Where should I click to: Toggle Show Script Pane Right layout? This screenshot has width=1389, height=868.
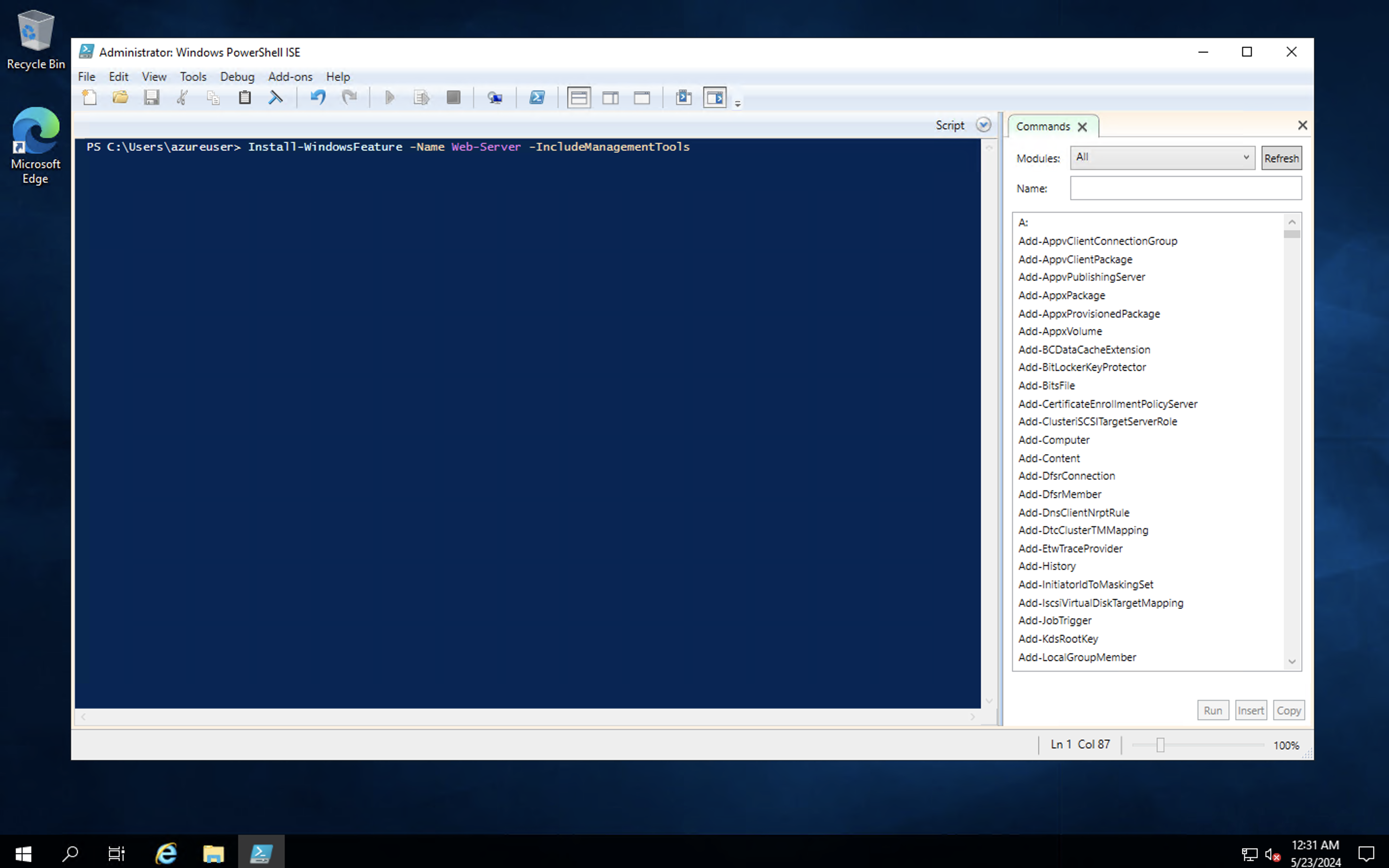[610, 98]
